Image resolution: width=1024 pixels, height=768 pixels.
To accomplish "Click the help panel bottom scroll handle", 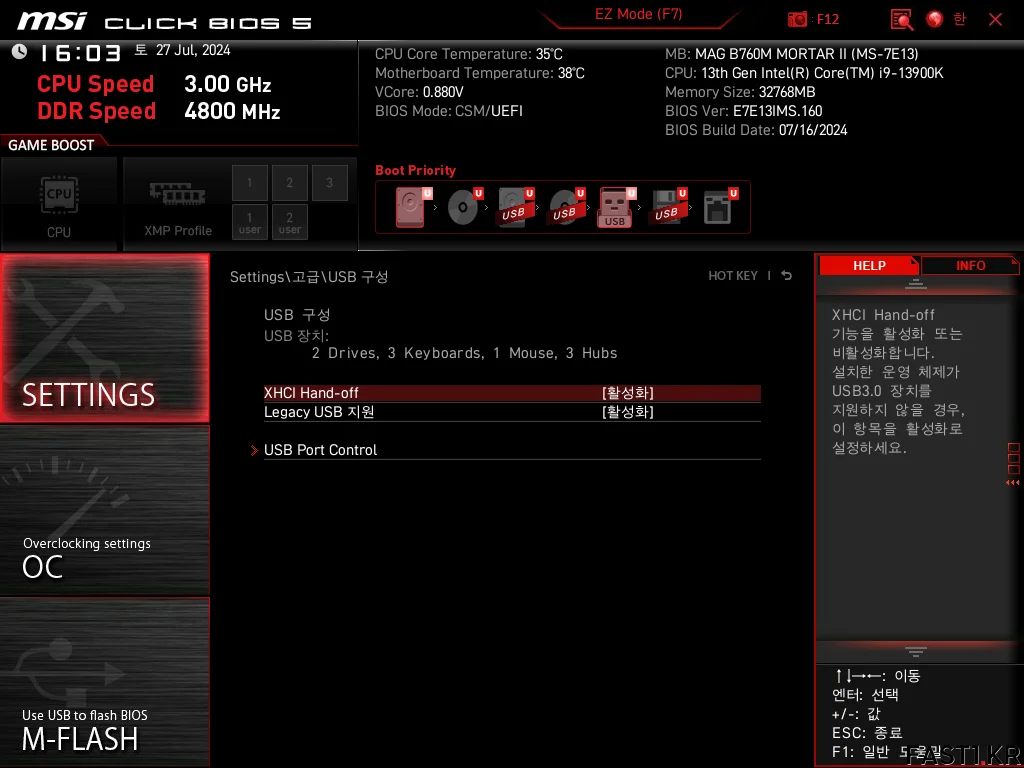I will tap(916, 652).
